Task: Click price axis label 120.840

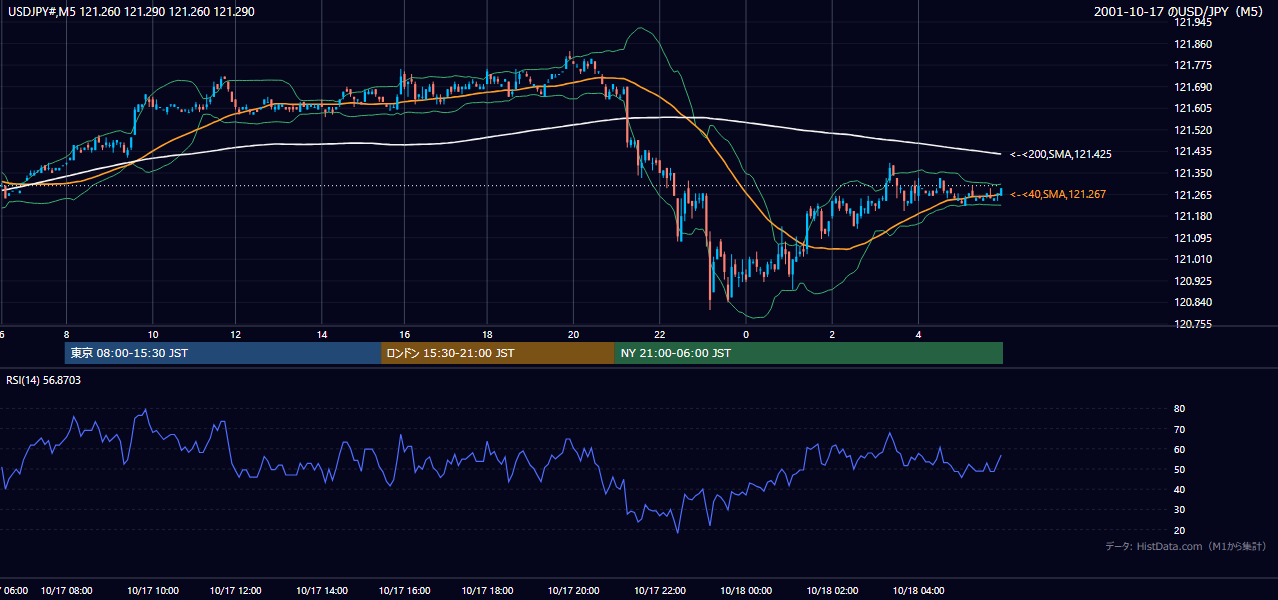Action: pyautogui.click(x=1194, y=302)
